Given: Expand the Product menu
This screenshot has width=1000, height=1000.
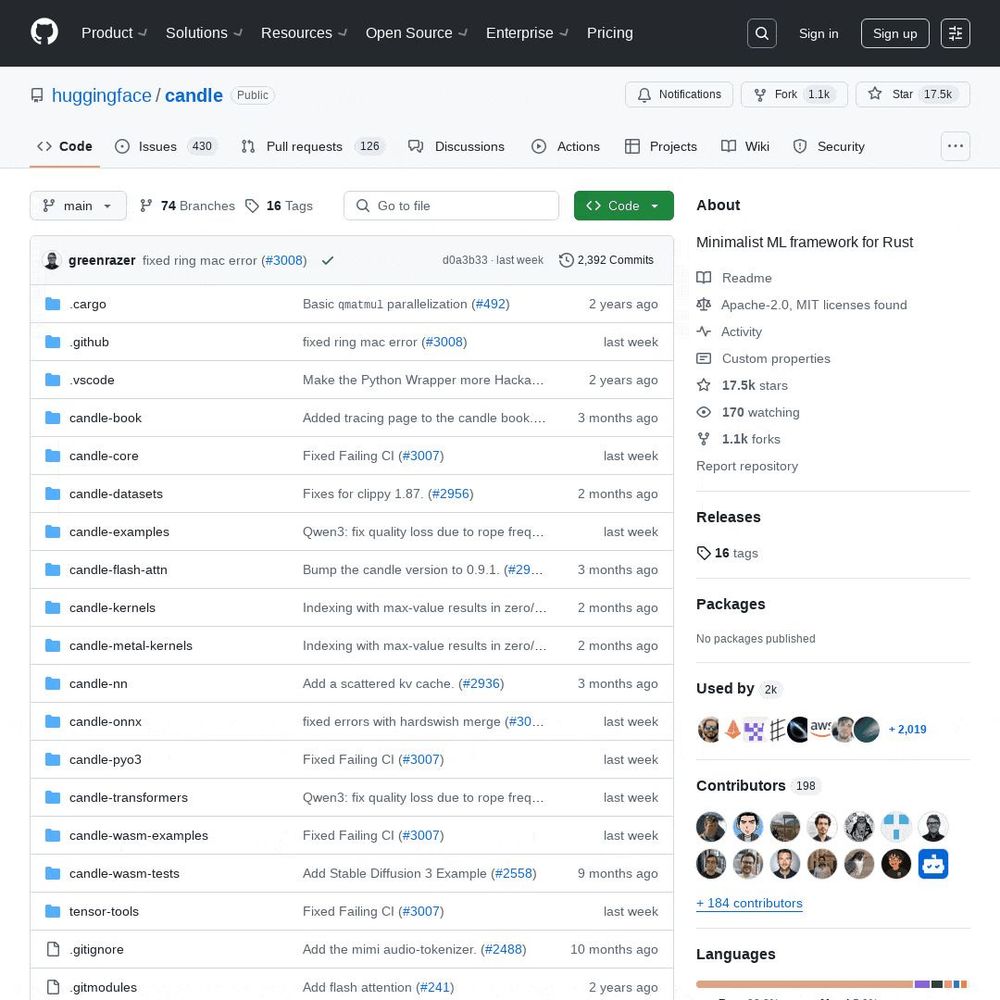Looking at the screenshot, I should pyautogui.click(x=114, y=33).
